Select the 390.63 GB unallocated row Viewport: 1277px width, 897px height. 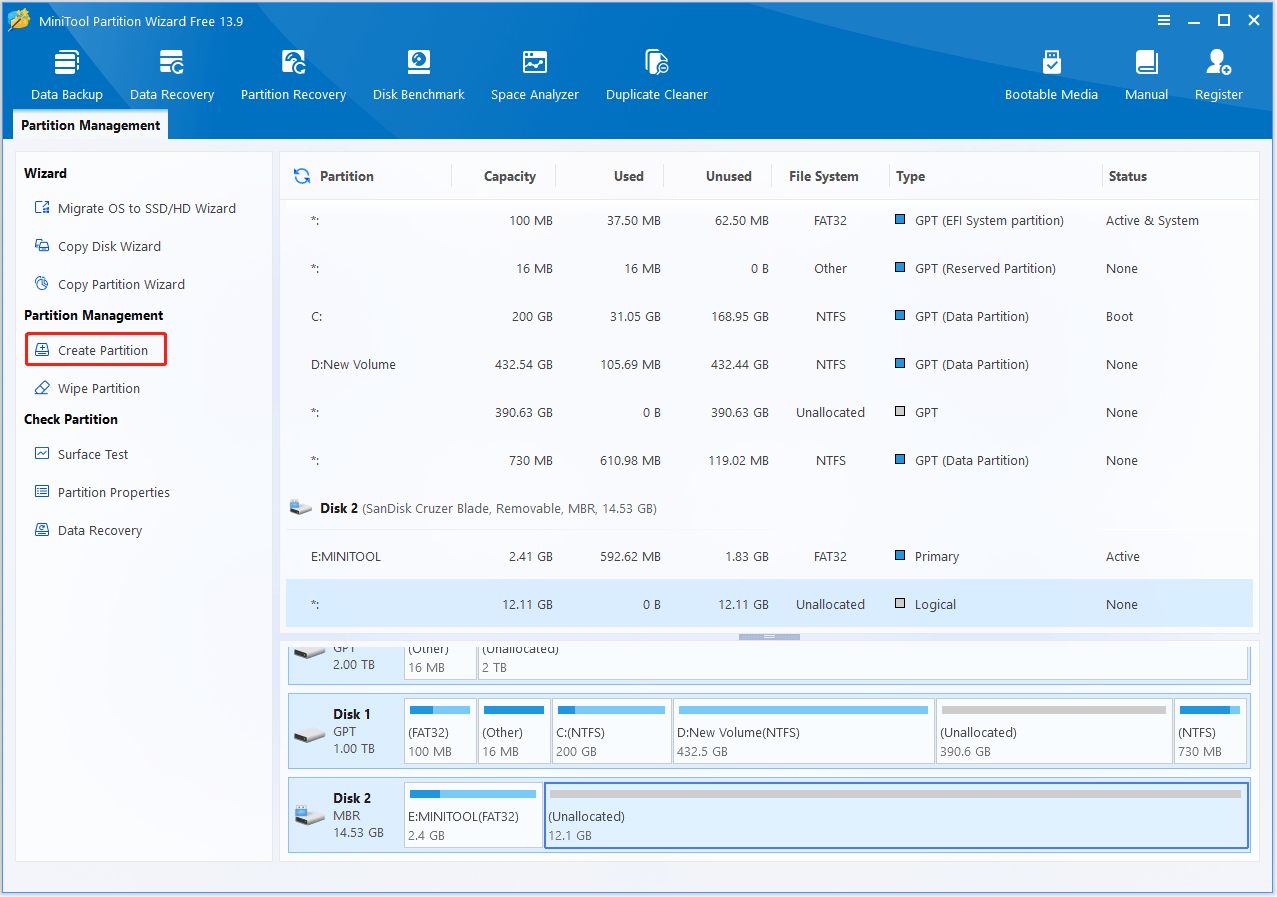pos(769,412)
